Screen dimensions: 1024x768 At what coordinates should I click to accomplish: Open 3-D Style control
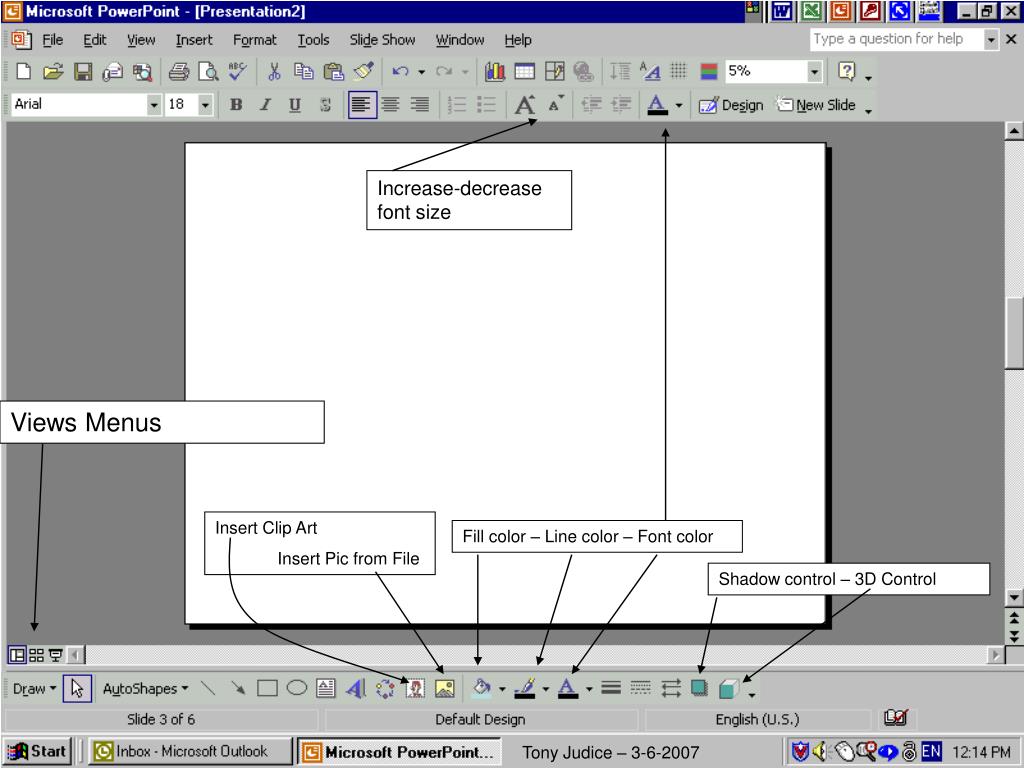coord(728,688)
